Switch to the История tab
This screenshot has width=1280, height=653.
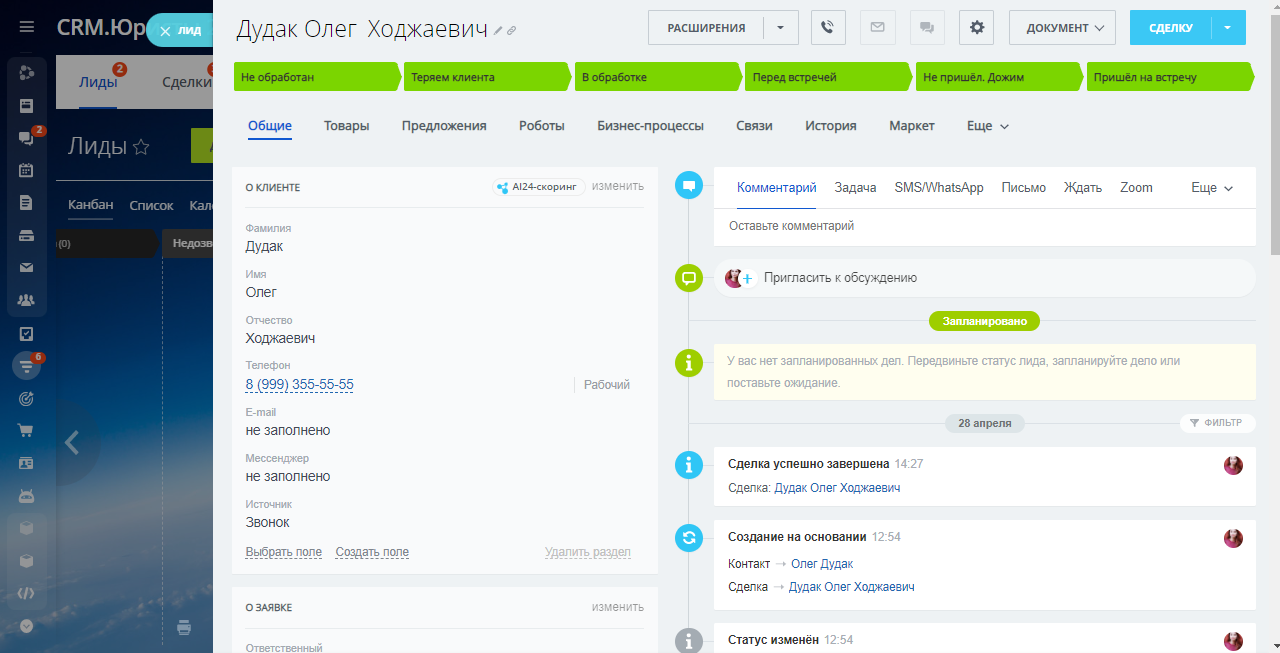pos(830,126)
